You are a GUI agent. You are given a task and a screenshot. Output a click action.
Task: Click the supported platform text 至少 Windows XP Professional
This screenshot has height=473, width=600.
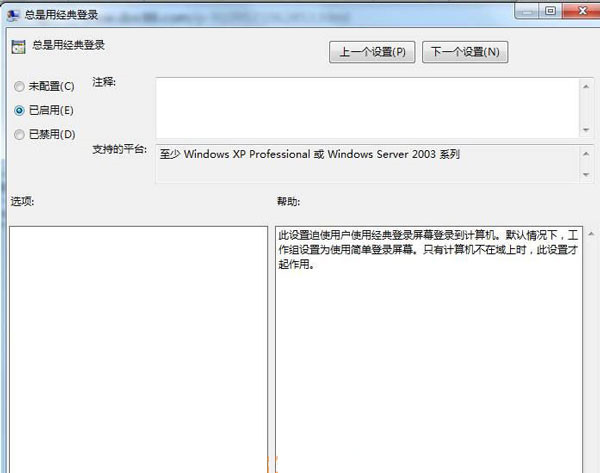coord(310,154)
